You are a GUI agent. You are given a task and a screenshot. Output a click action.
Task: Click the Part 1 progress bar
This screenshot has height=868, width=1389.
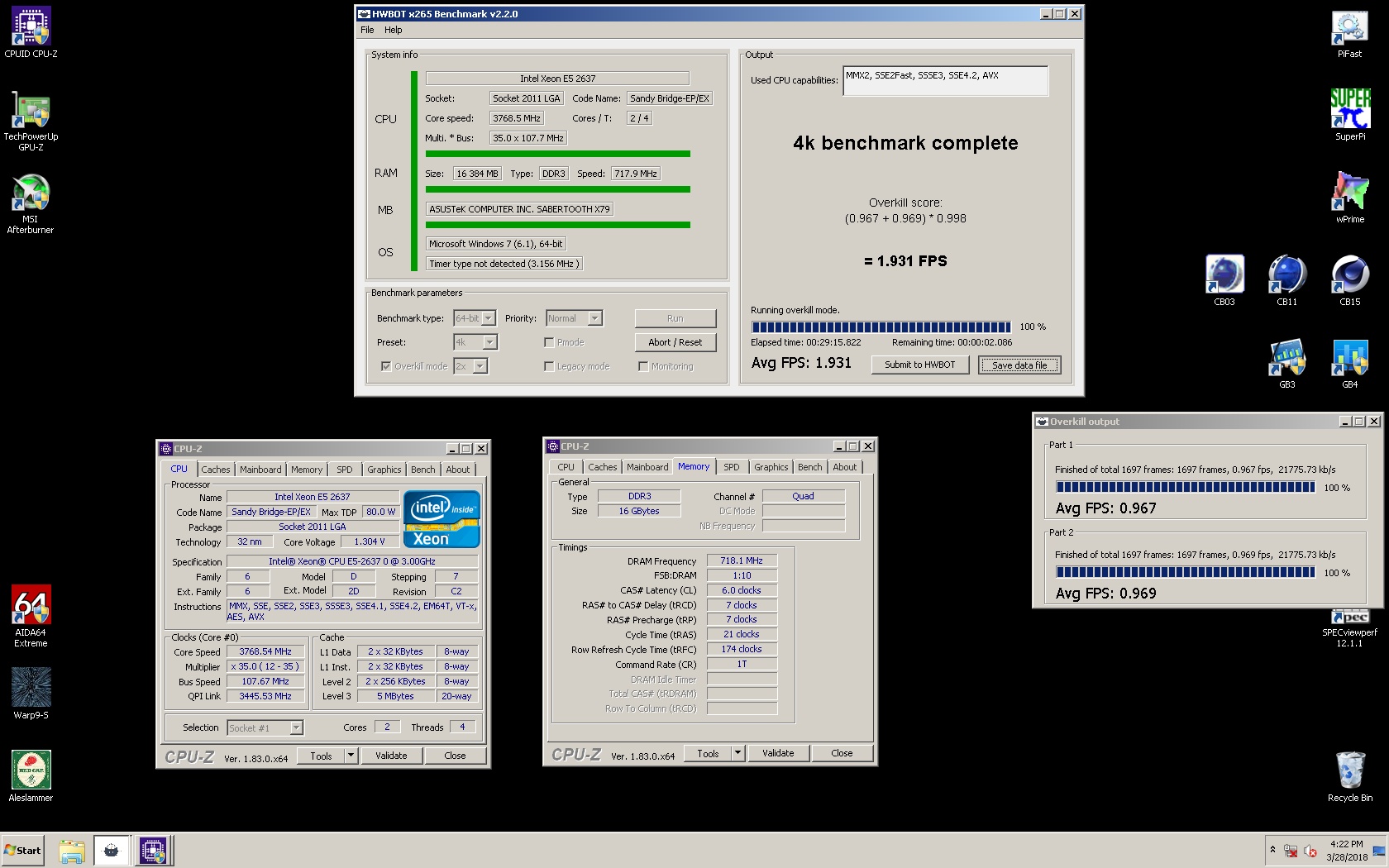point(1185,488)
